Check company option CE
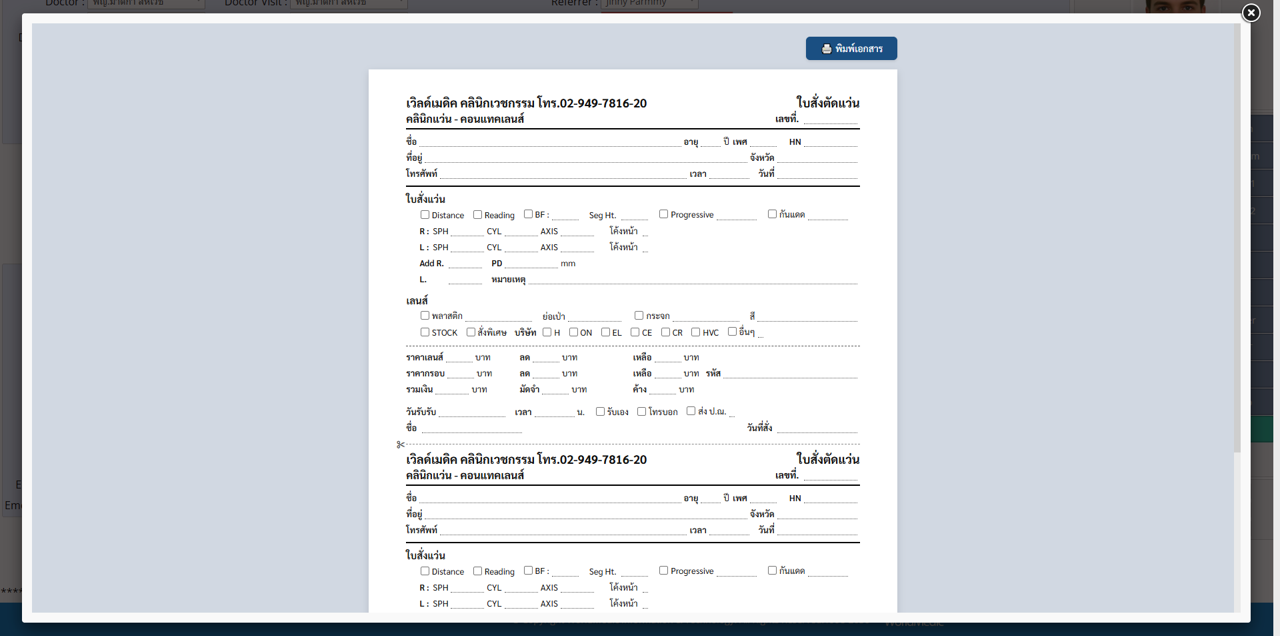The height and width of the screenshot is (636, 1280). pos(635,332)
